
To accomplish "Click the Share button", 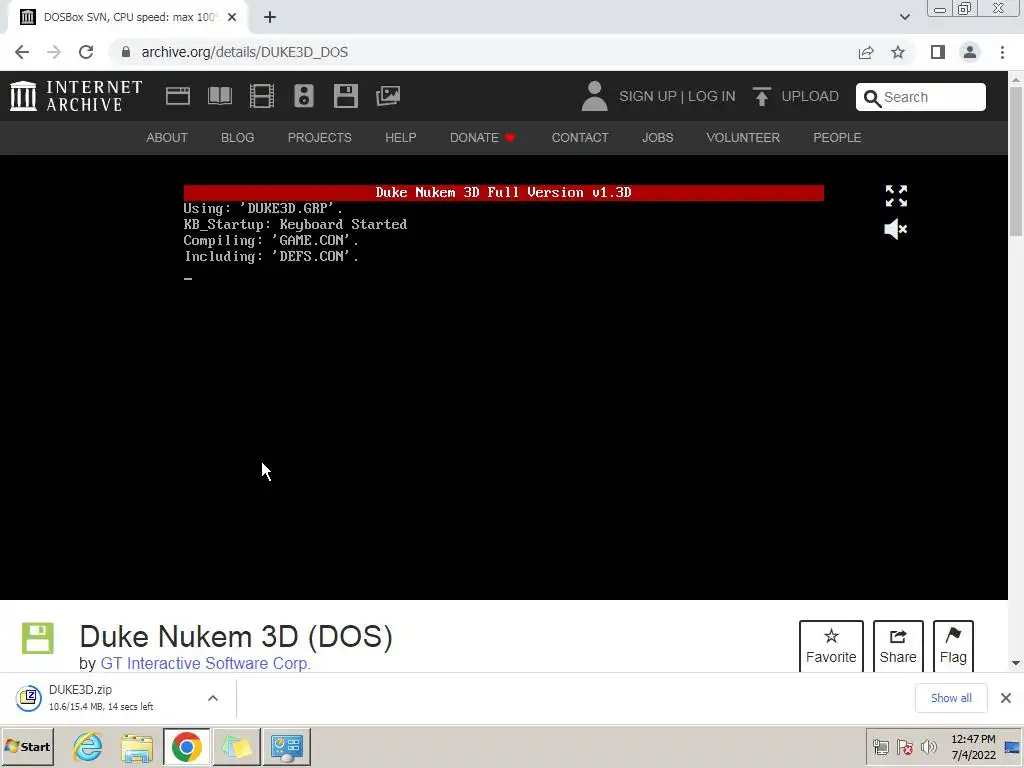I will (898, 646).
